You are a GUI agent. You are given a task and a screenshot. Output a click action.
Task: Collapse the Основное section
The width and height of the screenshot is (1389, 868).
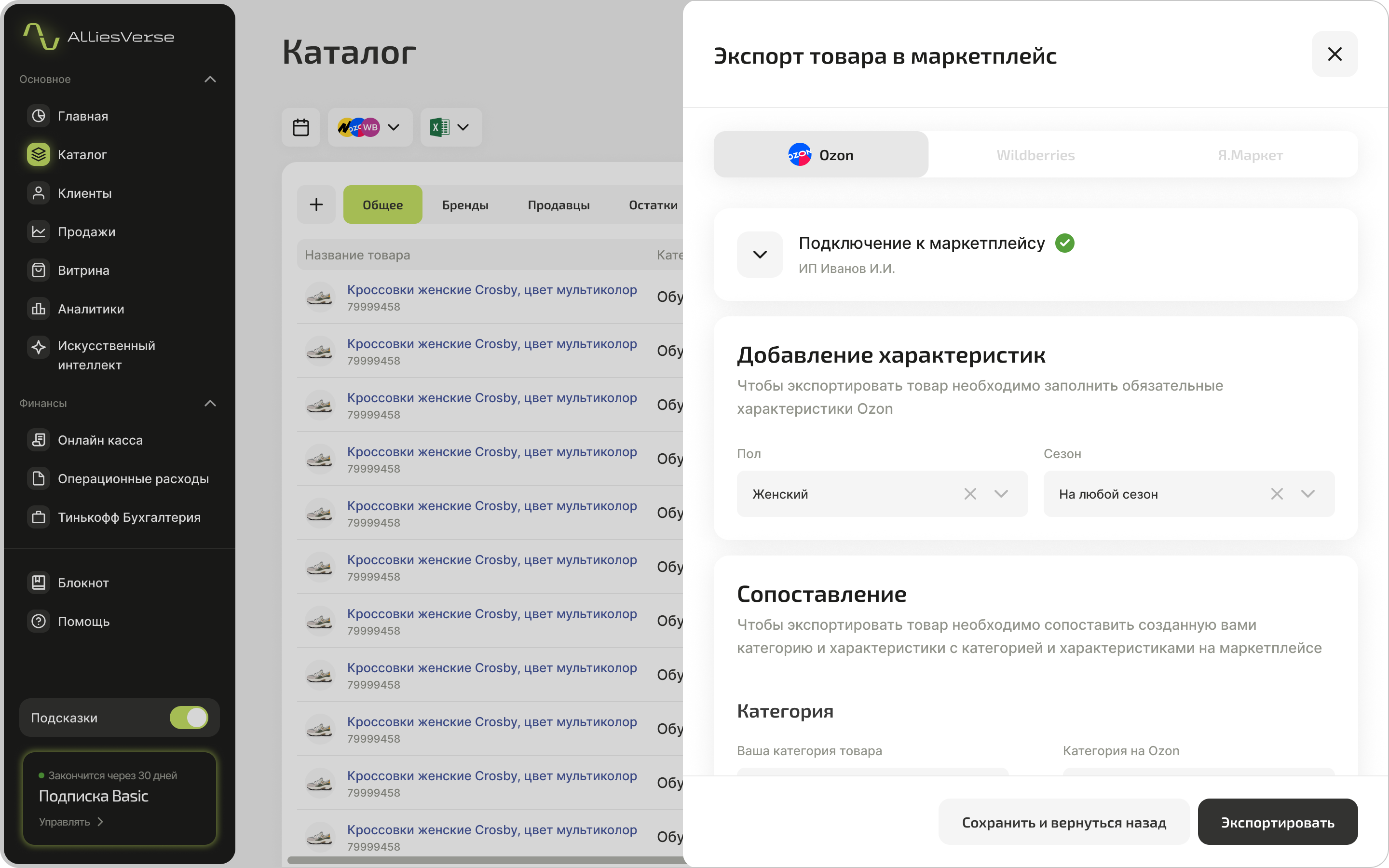click(210, 79)
